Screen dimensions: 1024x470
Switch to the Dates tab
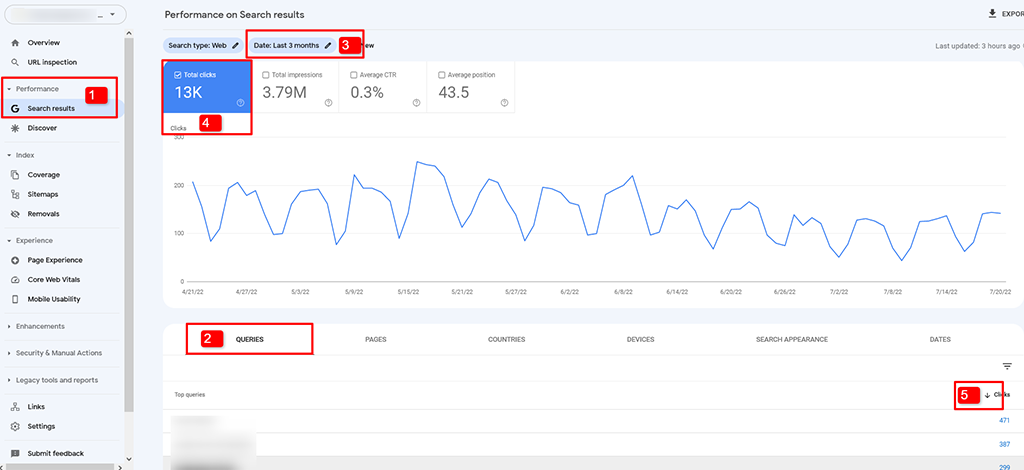point(940,339)
